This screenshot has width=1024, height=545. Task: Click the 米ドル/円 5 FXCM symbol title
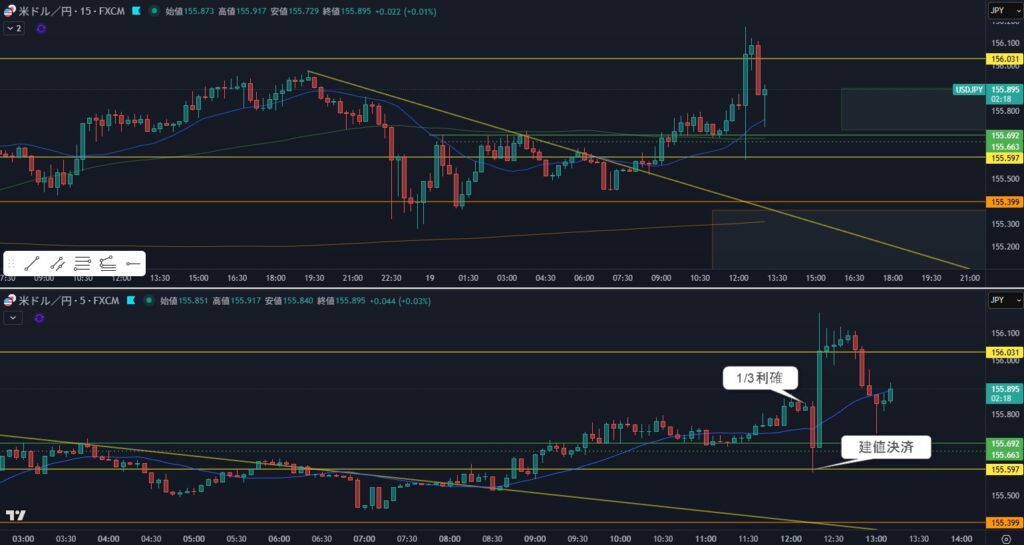tap(68, 298)
